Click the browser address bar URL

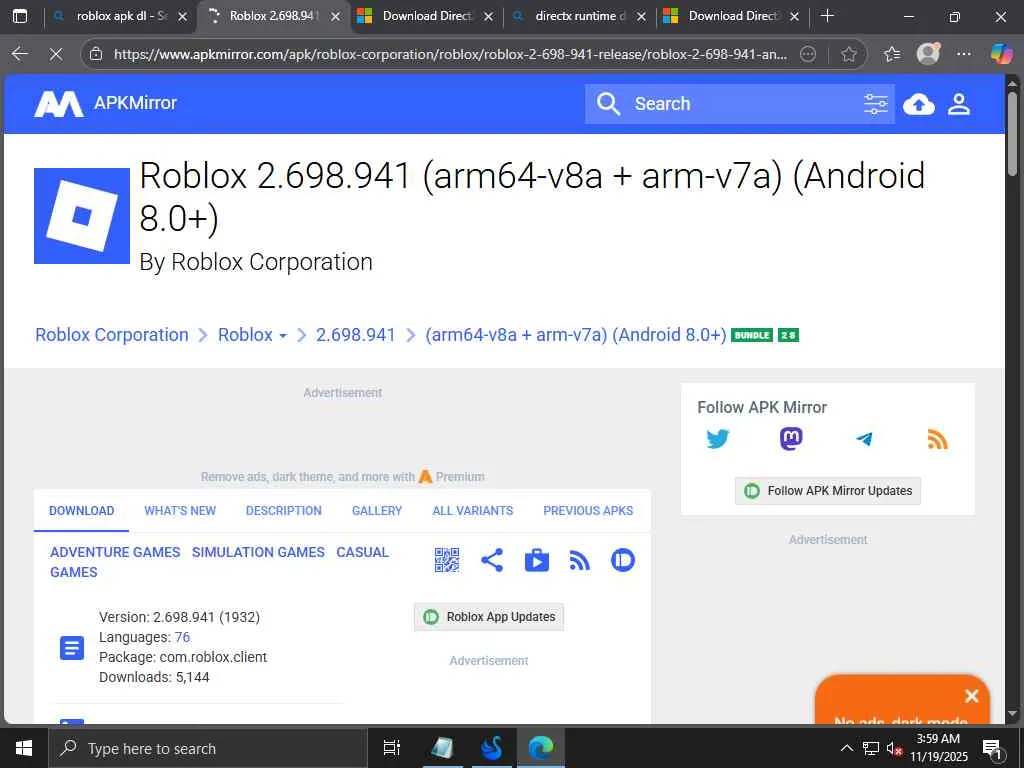451,54
